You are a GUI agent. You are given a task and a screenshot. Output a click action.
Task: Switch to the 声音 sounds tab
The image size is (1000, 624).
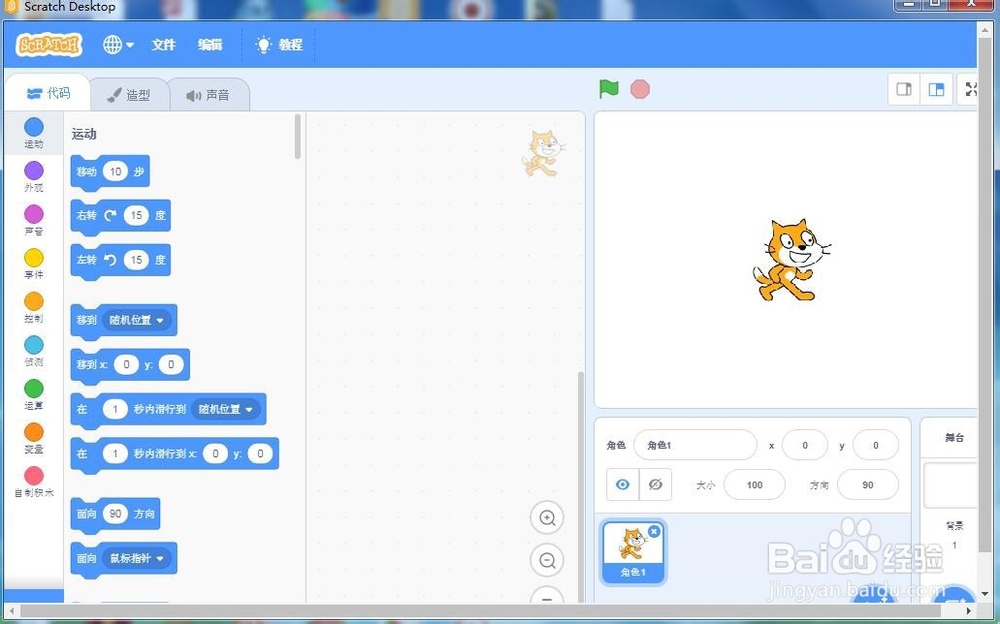point(208,95)
